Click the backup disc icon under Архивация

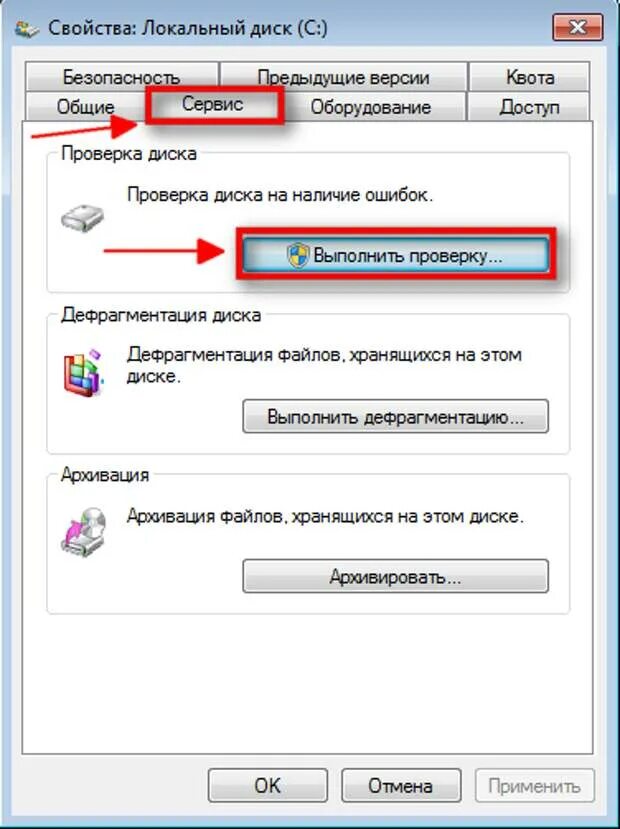point(84,531)
